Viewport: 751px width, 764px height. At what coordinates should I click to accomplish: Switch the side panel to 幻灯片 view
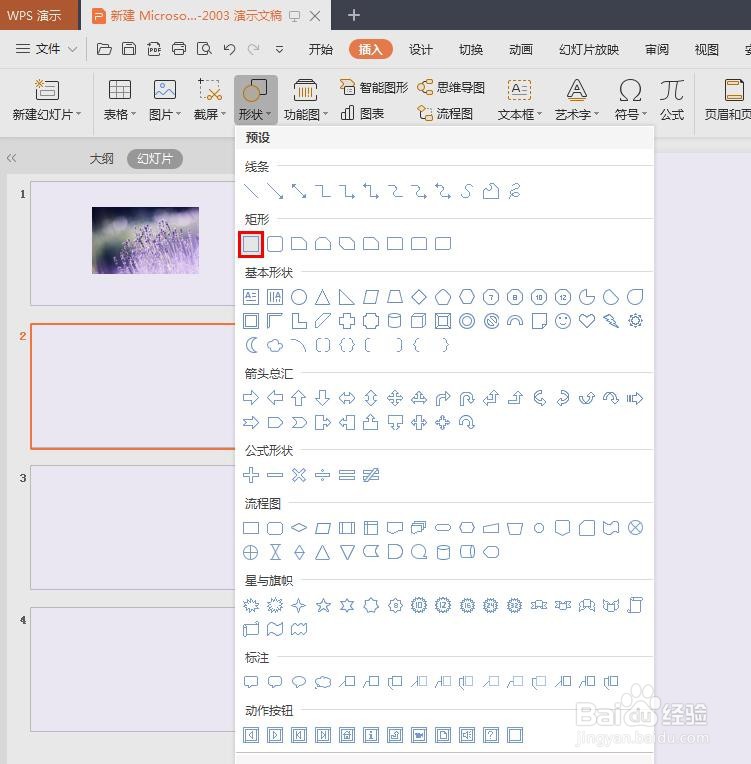(154, 159)
